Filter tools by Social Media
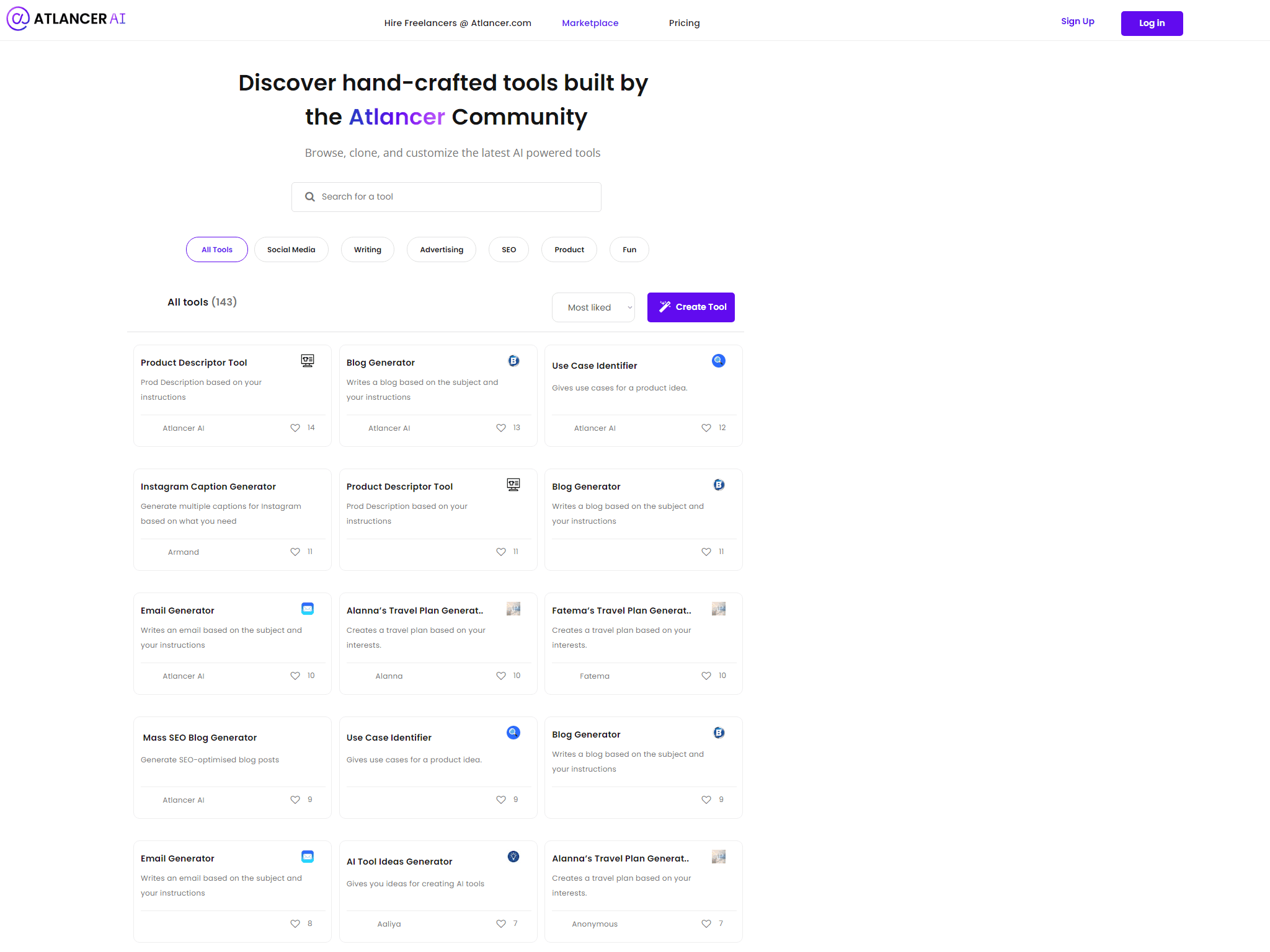Image resolution: width=1270 pixels, height=952 pixels. pos(291,250)
